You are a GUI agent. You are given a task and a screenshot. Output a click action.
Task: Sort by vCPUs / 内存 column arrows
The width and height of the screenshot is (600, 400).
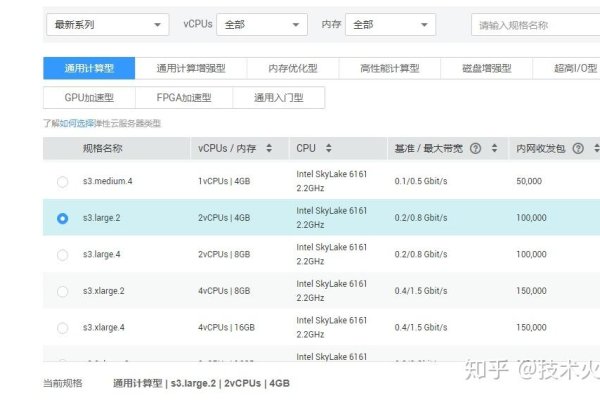pos(269,148)
